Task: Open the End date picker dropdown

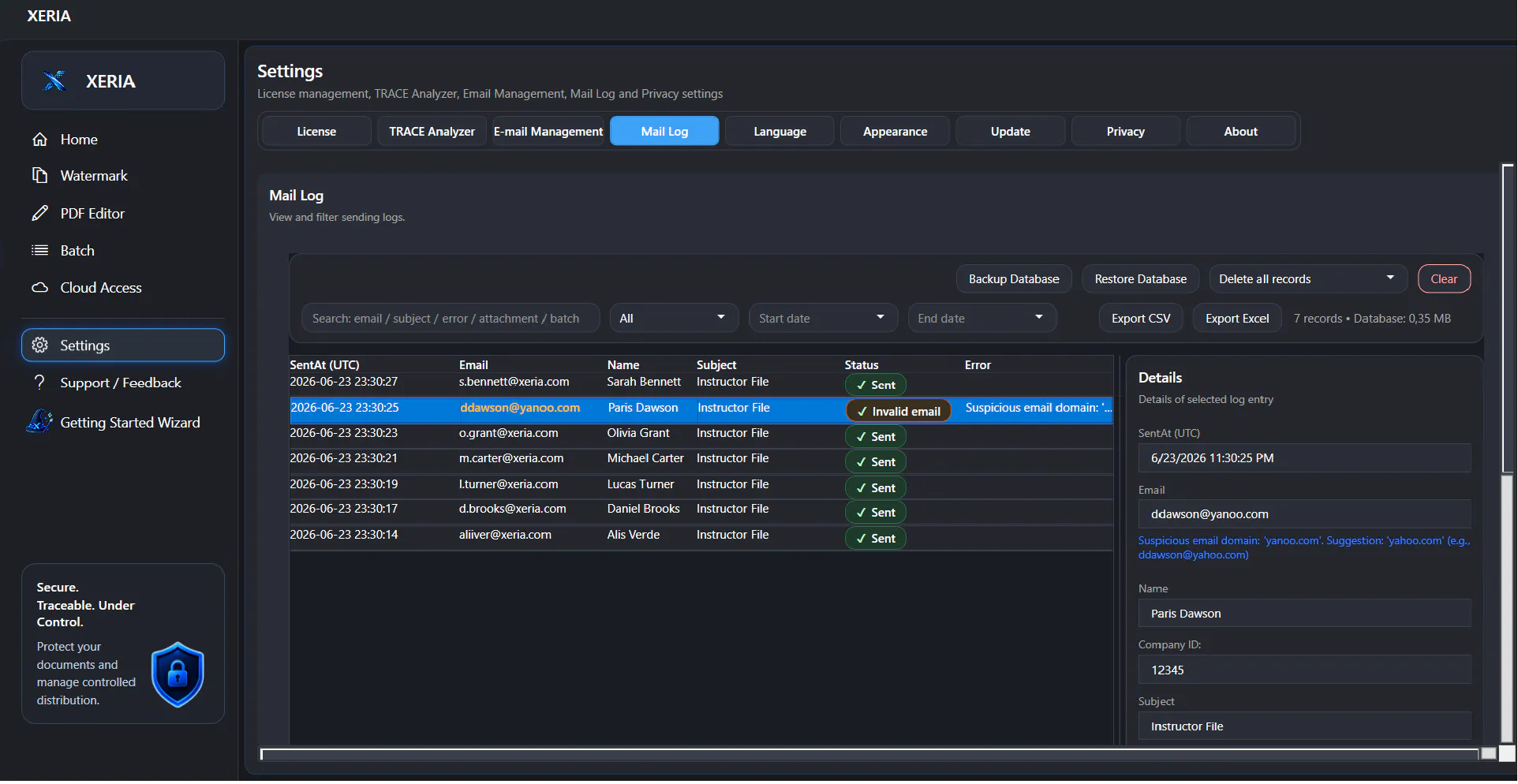Action: pyautogui.click(x=981, y=318)
